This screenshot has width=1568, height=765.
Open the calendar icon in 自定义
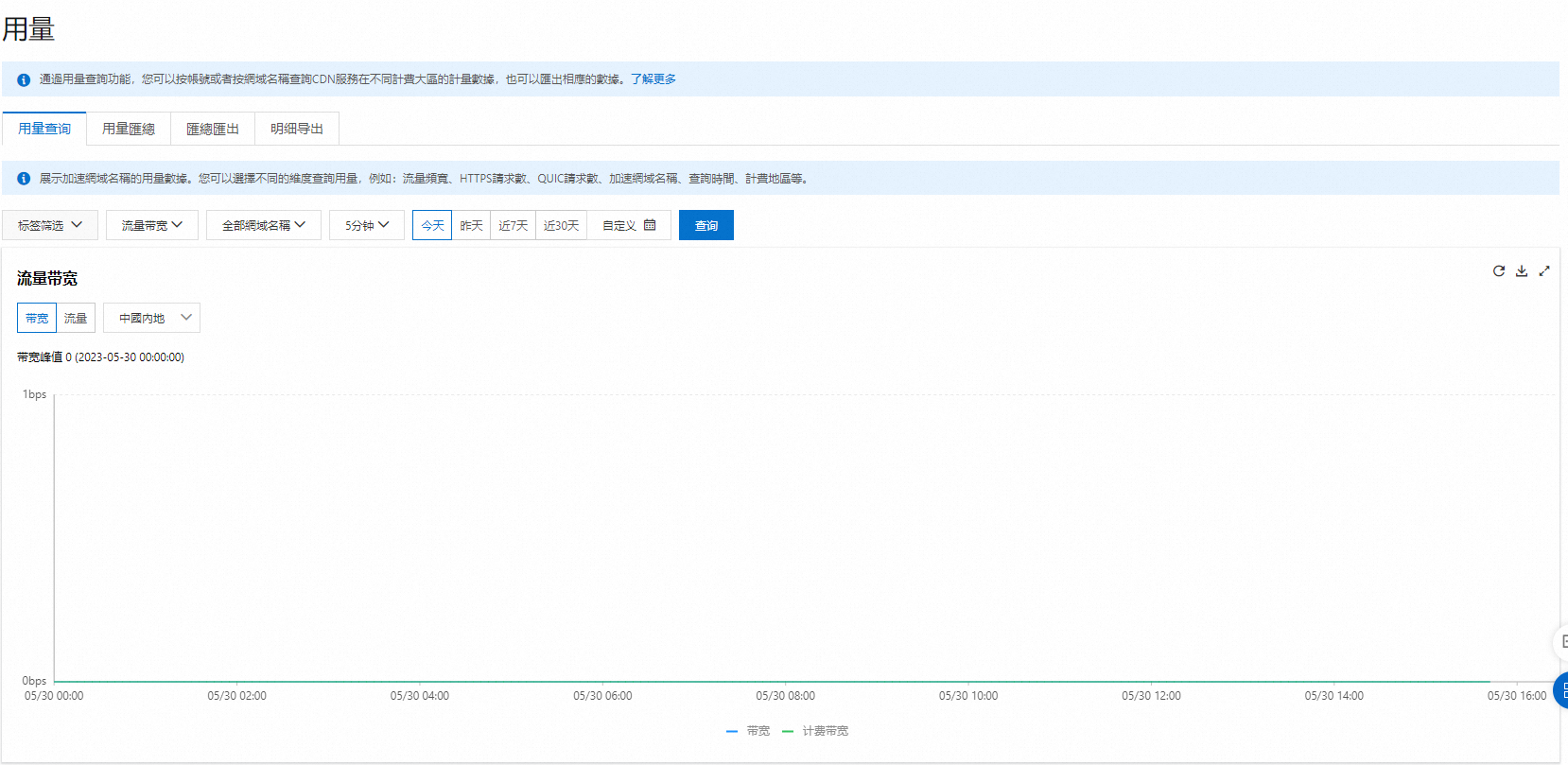click(x=650, y=225)
